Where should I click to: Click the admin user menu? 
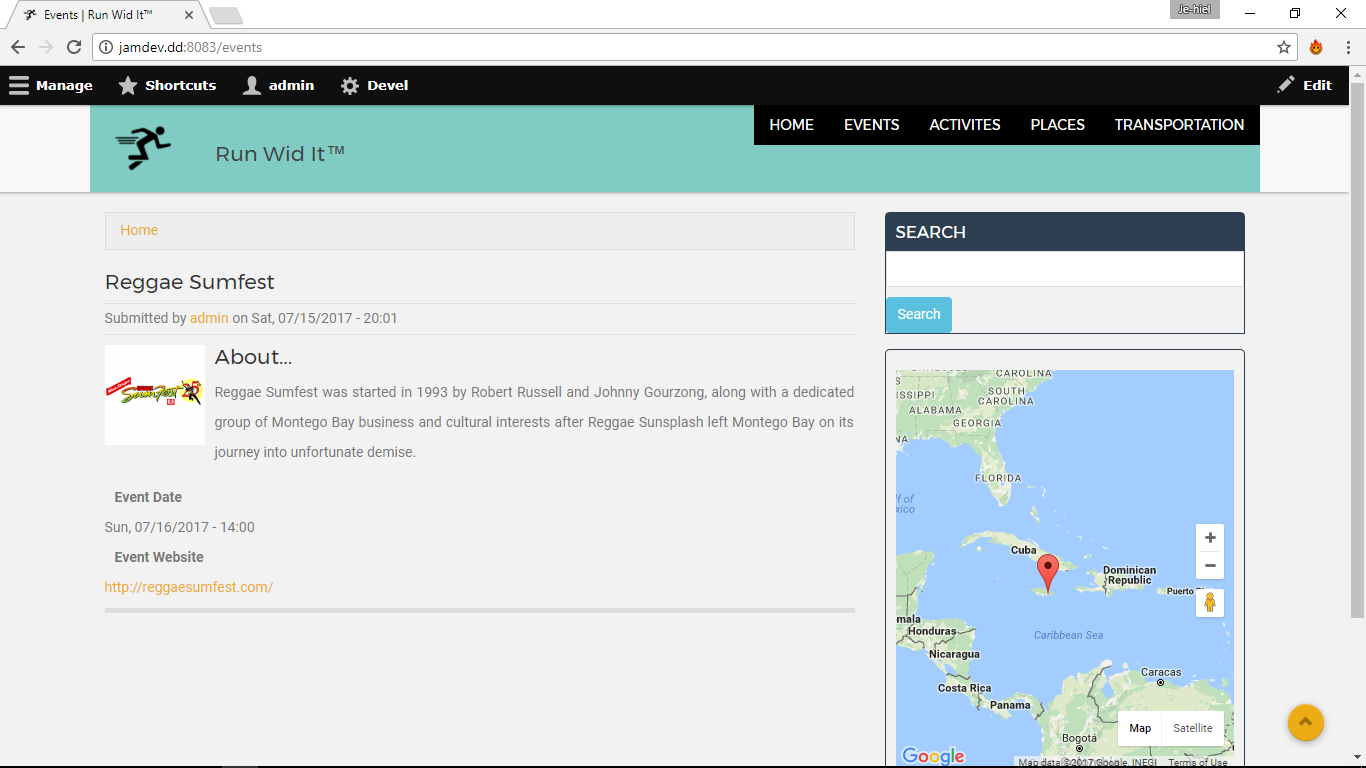click(278, 86)
